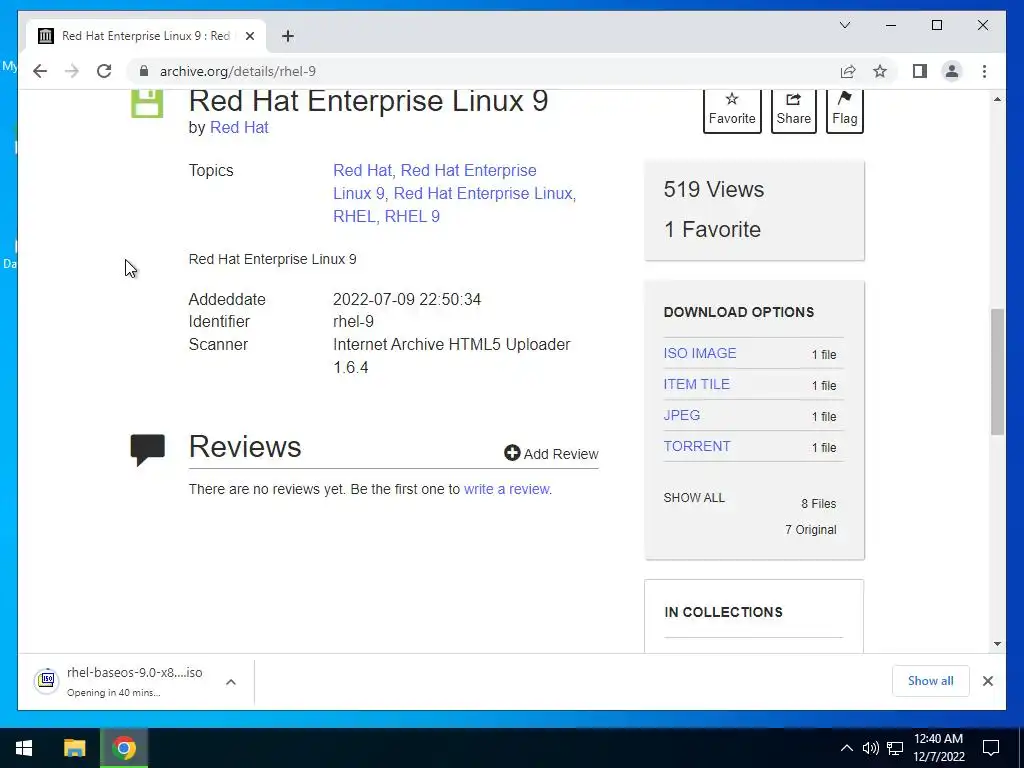Show hidden system tray icons
The image size is (1024, 768).
(x=846, y=748)
